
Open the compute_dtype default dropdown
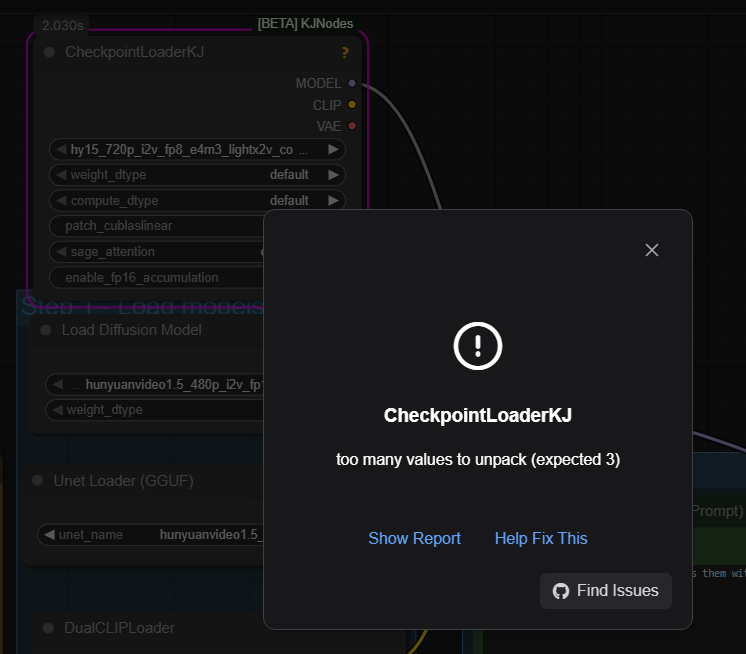(x=197, y=201)
